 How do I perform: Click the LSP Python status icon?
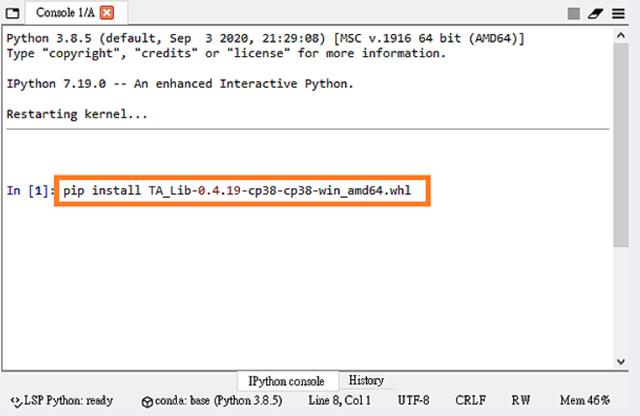[15, 400]
